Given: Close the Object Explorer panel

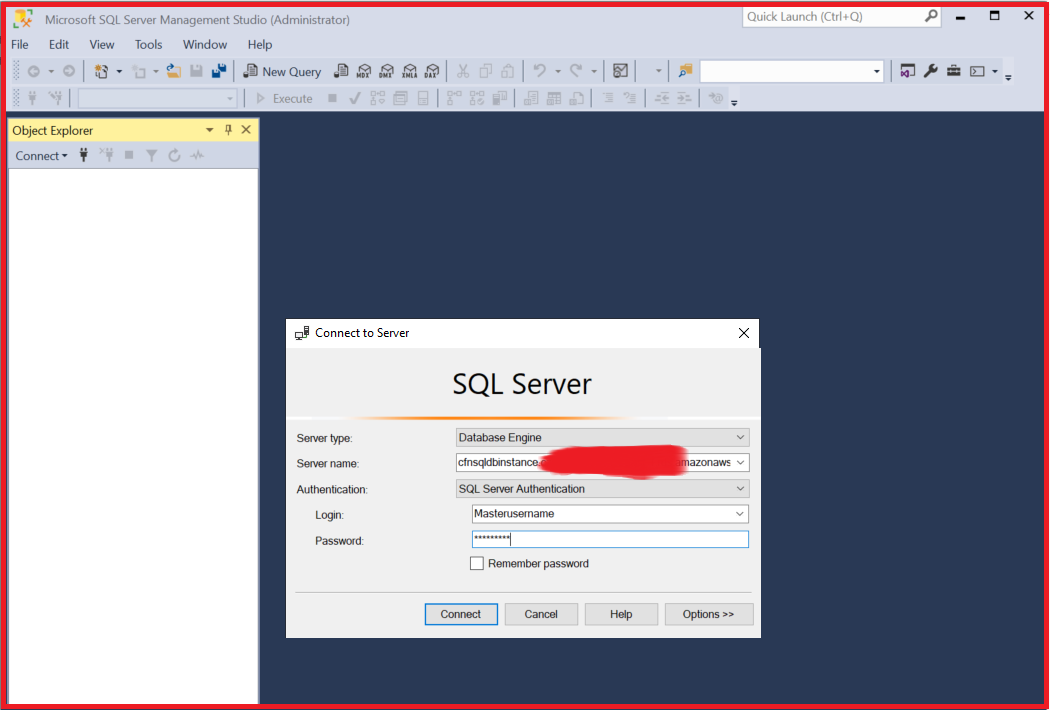Looking at the screenshot, I should click(246, 130).
